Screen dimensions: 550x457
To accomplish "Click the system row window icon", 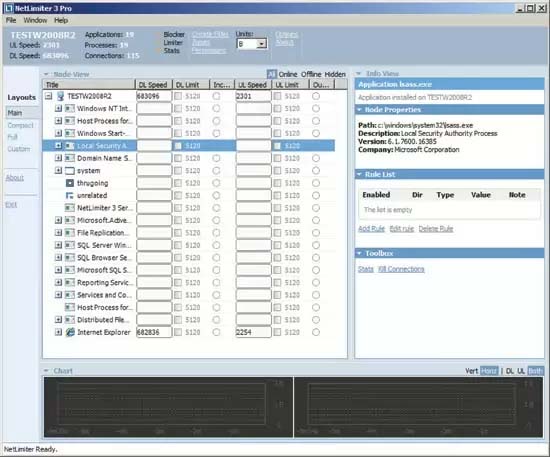I will pyautogui.click(x=70, y=171).
